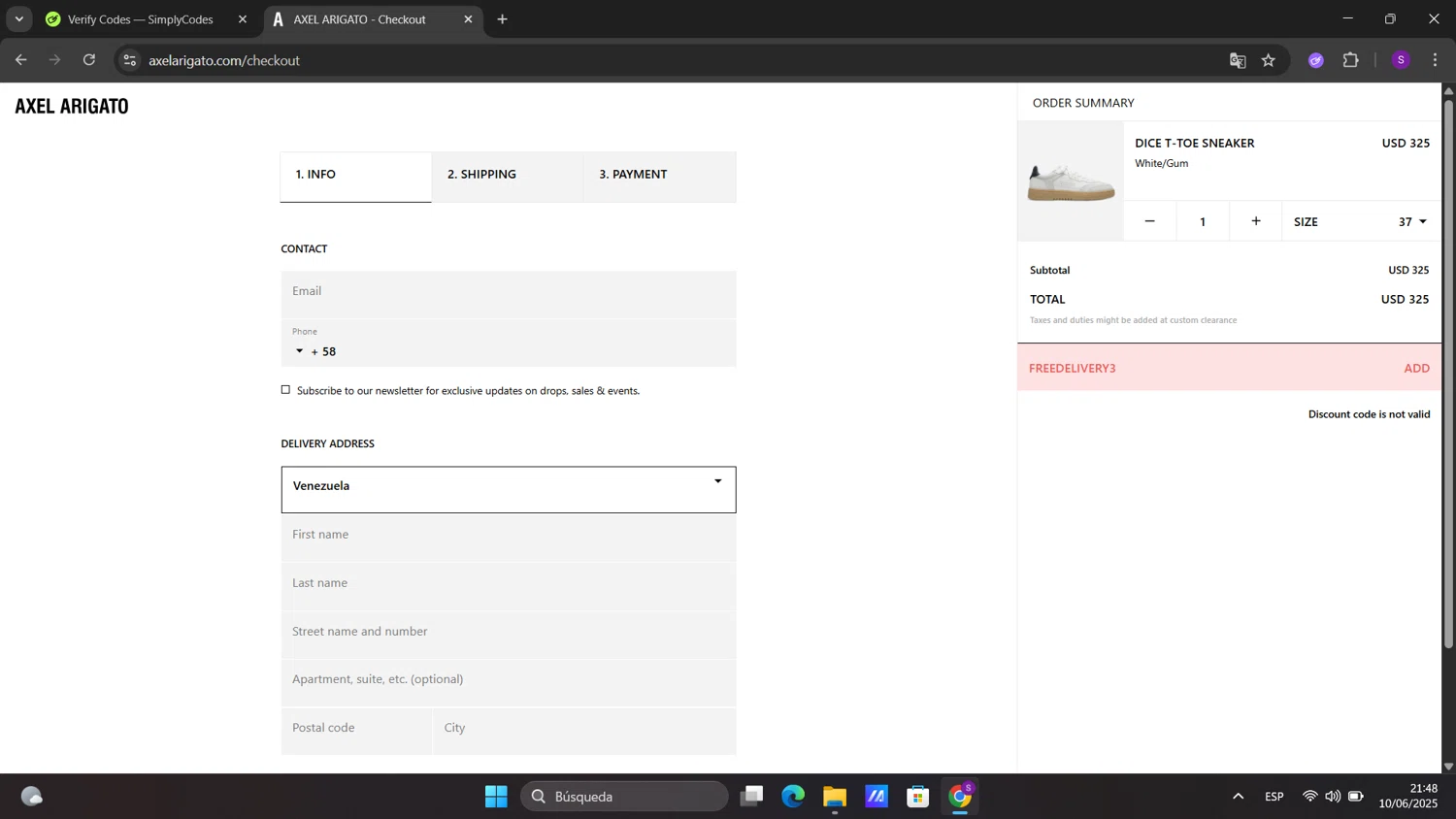Open the extensions puzzle icon

(x=1351, y=60)
